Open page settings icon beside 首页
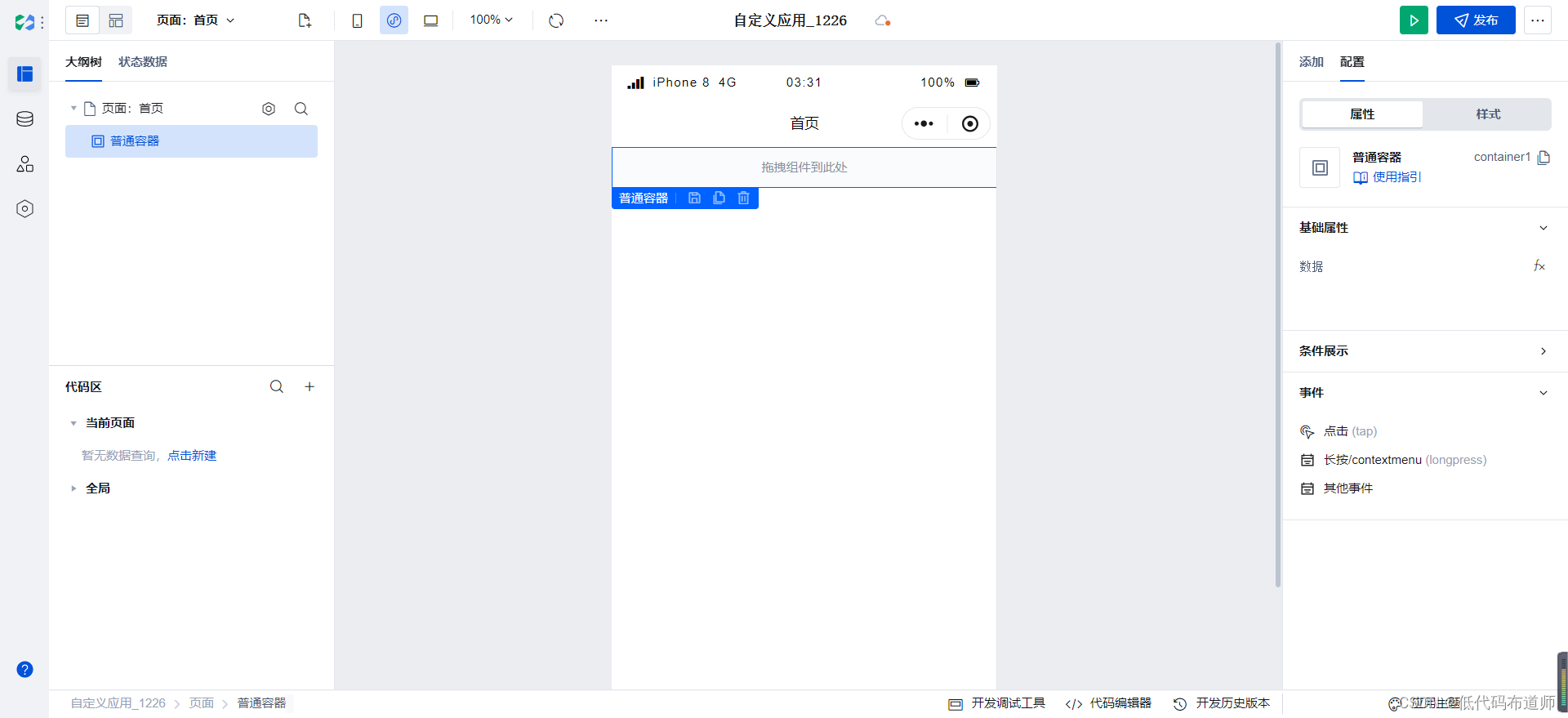 coord(269,109)
